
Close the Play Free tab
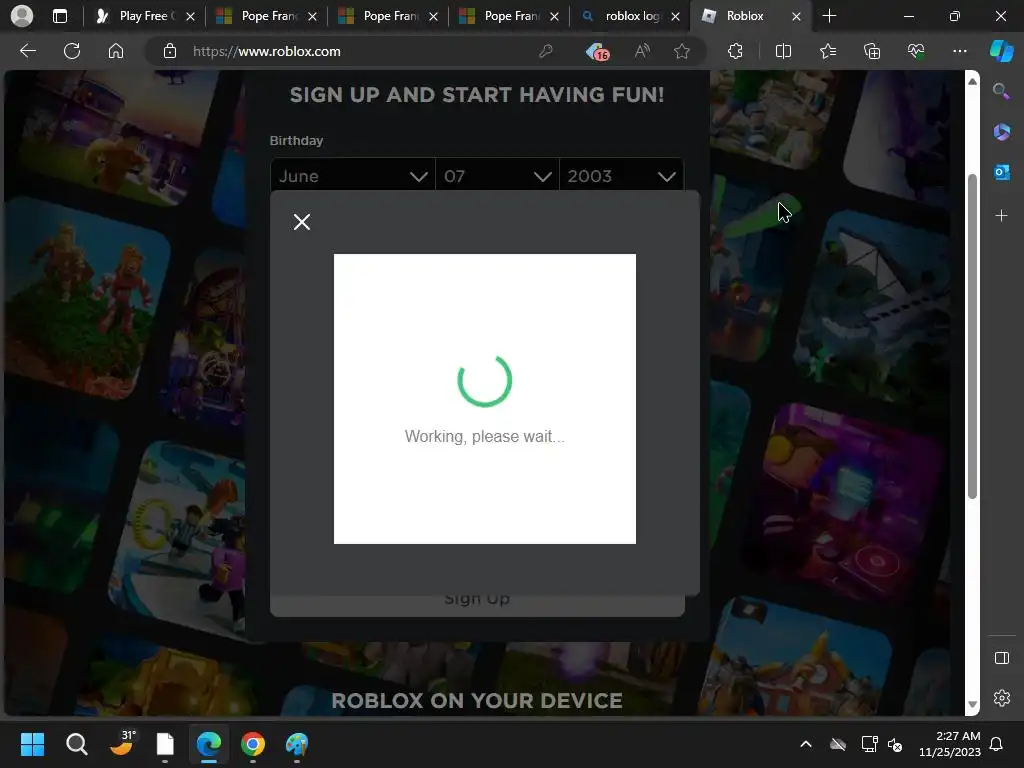[x=190, y=16]
